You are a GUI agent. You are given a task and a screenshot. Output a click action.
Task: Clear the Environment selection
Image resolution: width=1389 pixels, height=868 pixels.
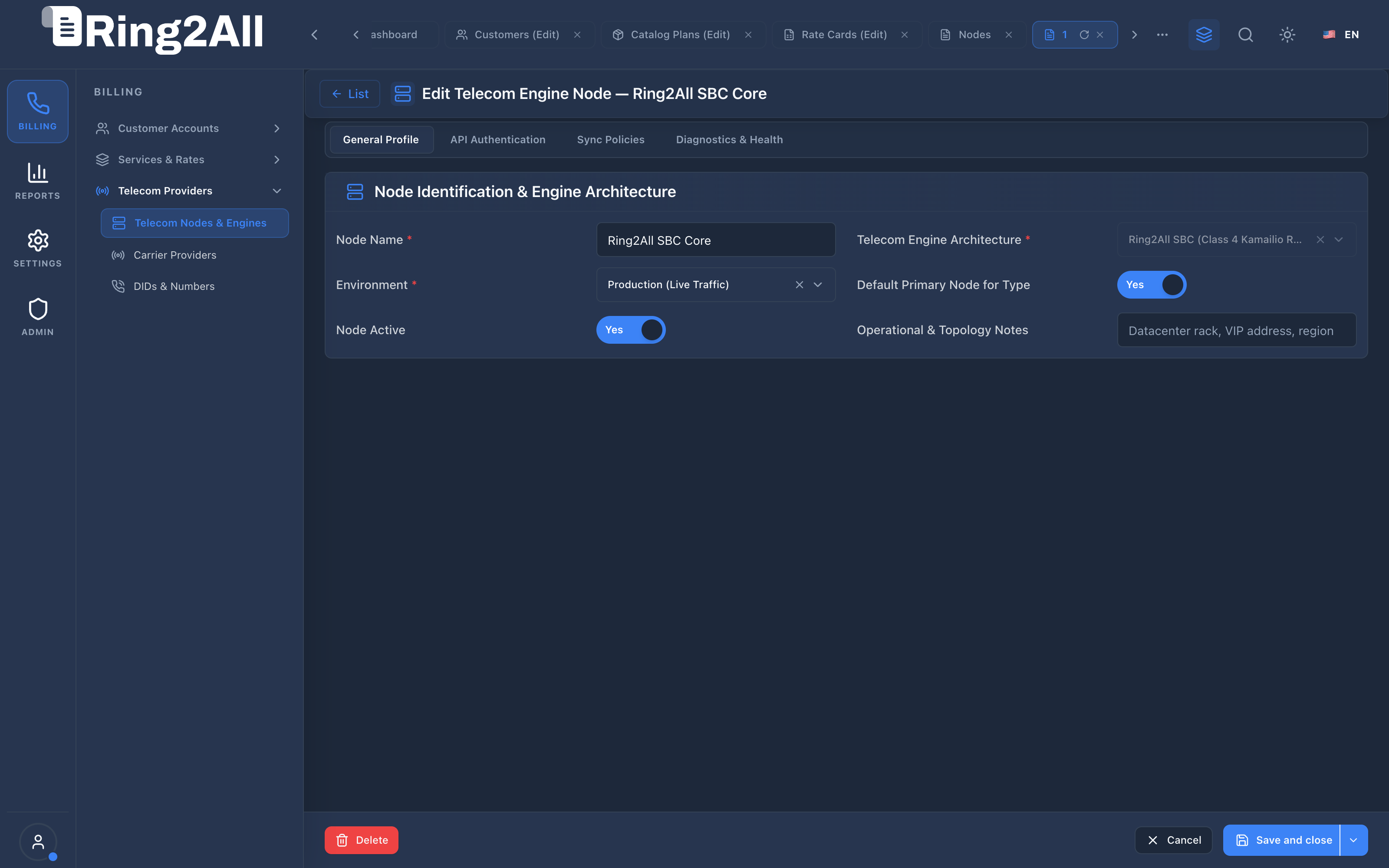pyautogui.click(x=799, y=285)
